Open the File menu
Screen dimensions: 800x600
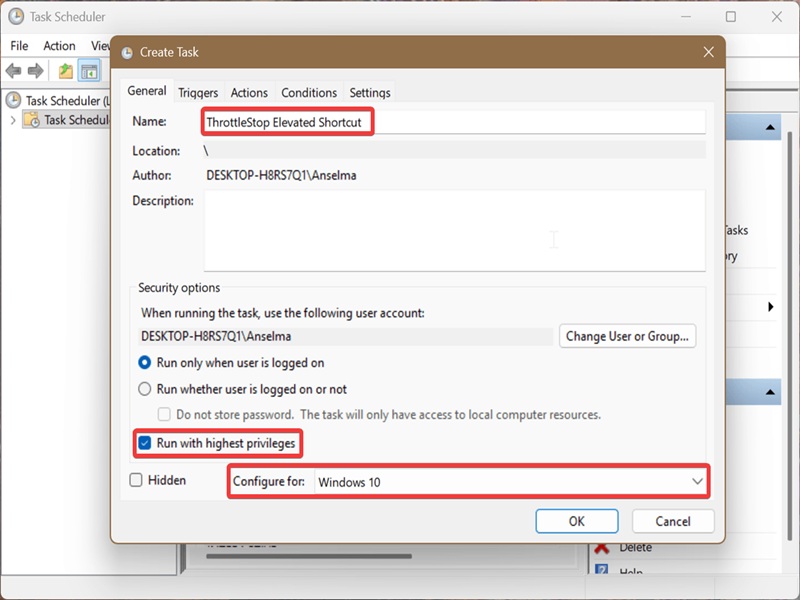pyautogui.click(x=19, y=46)
